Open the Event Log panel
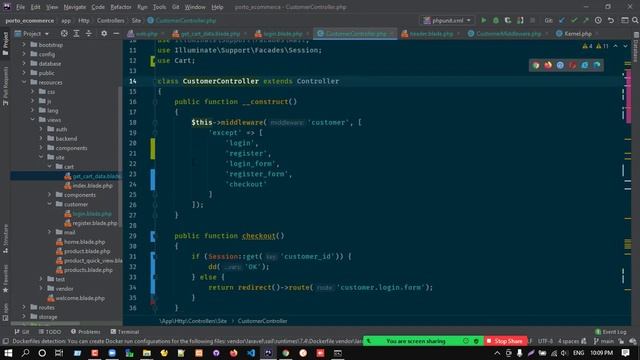The height and width of the screenshot is (360, 640). (611, 332)
